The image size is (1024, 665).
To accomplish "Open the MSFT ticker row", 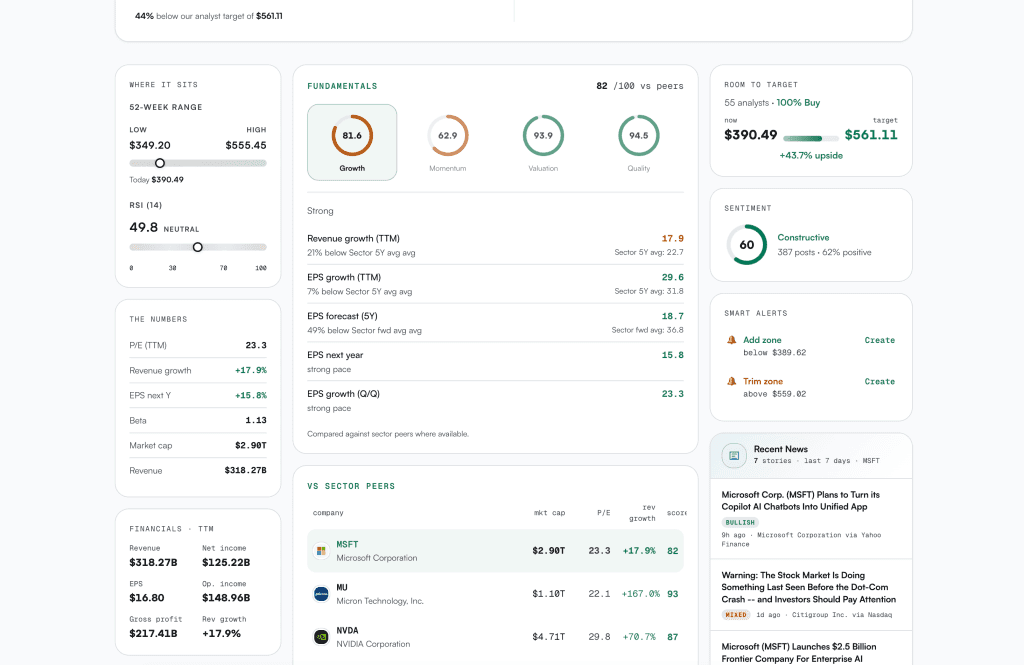I will [x=495, y=551].
